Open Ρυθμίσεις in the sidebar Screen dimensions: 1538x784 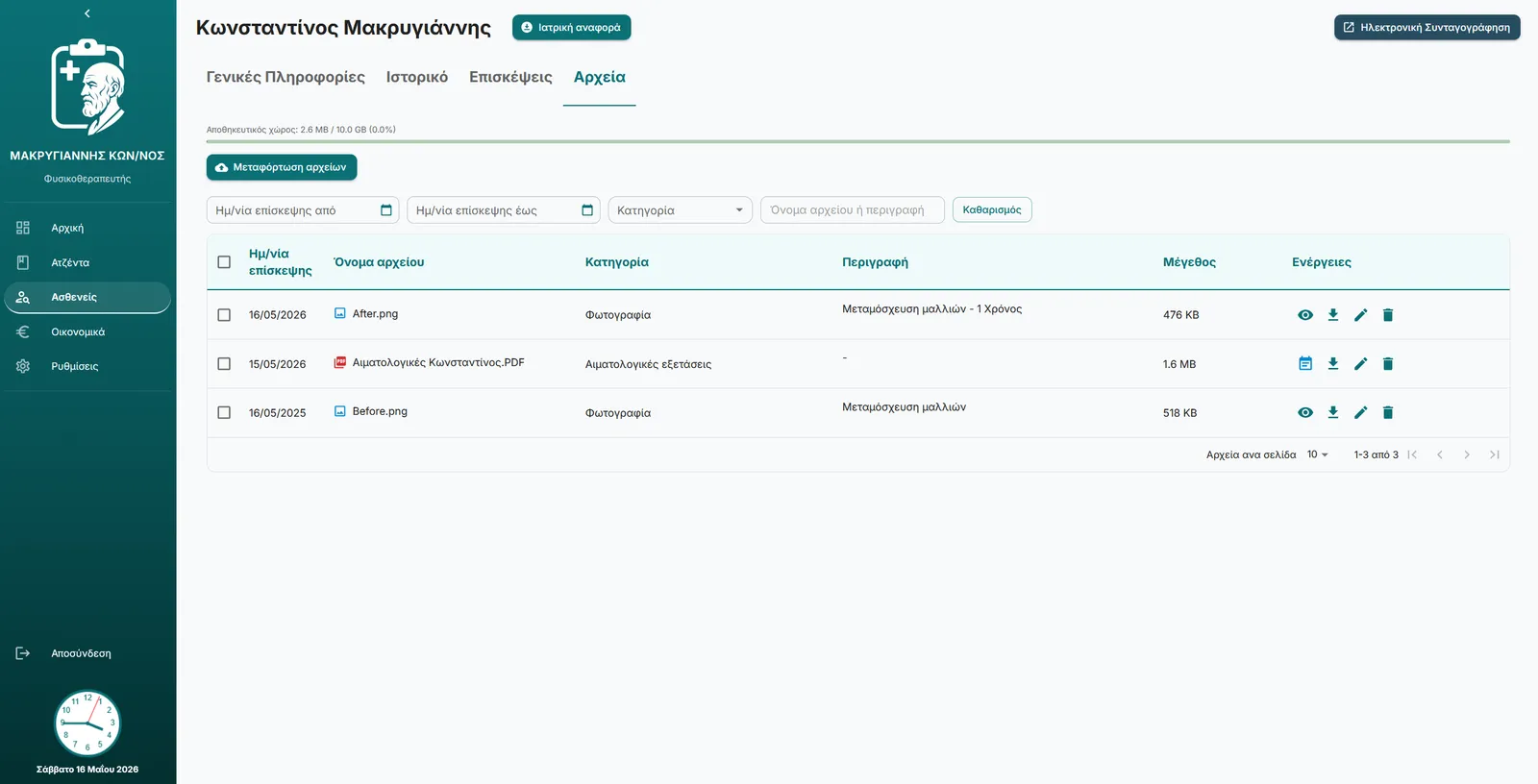pos(87,366)
